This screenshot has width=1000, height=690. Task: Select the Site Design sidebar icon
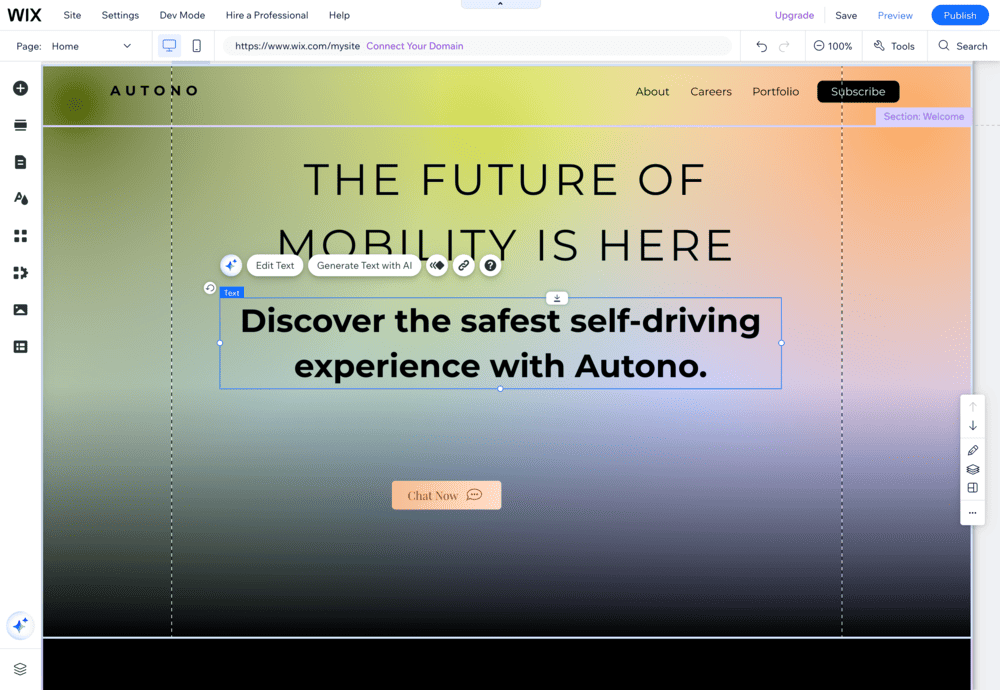[x=20, y=199]
